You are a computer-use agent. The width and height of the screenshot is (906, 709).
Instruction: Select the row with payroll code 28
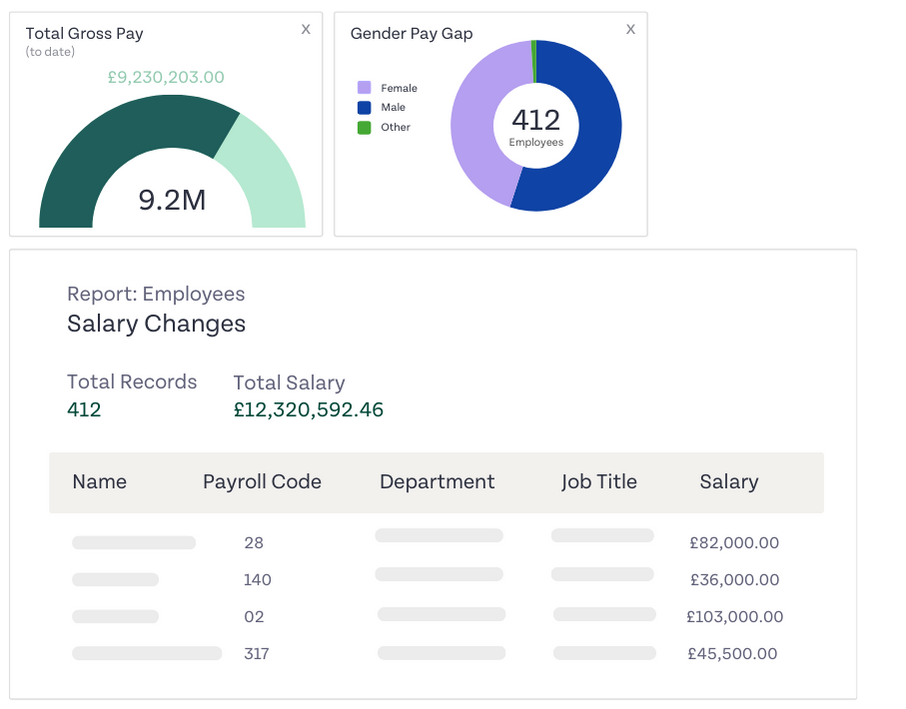pos(254,543)
